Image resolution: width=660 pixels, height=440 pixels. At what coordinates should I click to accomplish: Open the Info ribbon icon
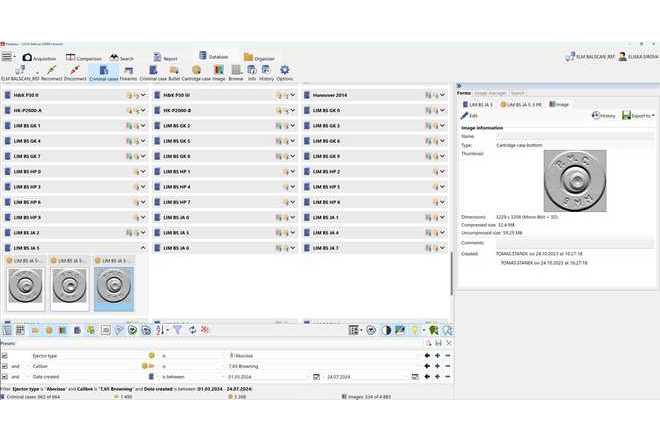pos(252,72)
